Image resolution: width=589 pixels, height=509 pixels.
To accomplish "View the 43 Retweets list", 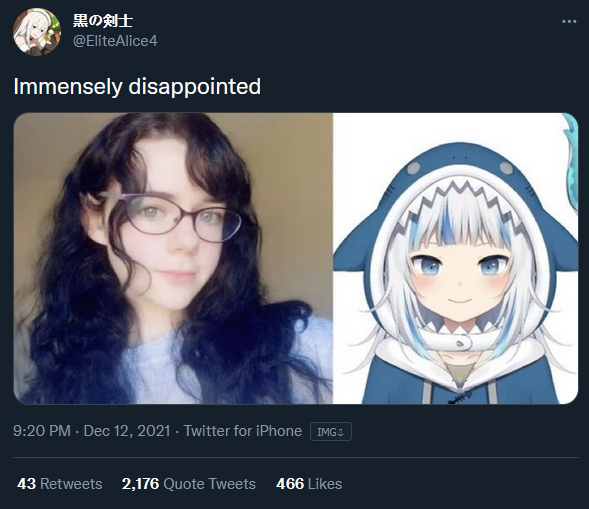I will click(60, 484).
